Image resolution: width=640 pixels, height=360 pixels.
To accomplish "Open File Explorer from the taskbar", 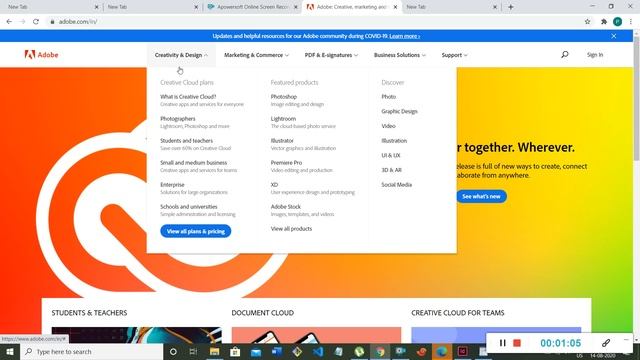I will pyautogui.click(x=214, y=351).
